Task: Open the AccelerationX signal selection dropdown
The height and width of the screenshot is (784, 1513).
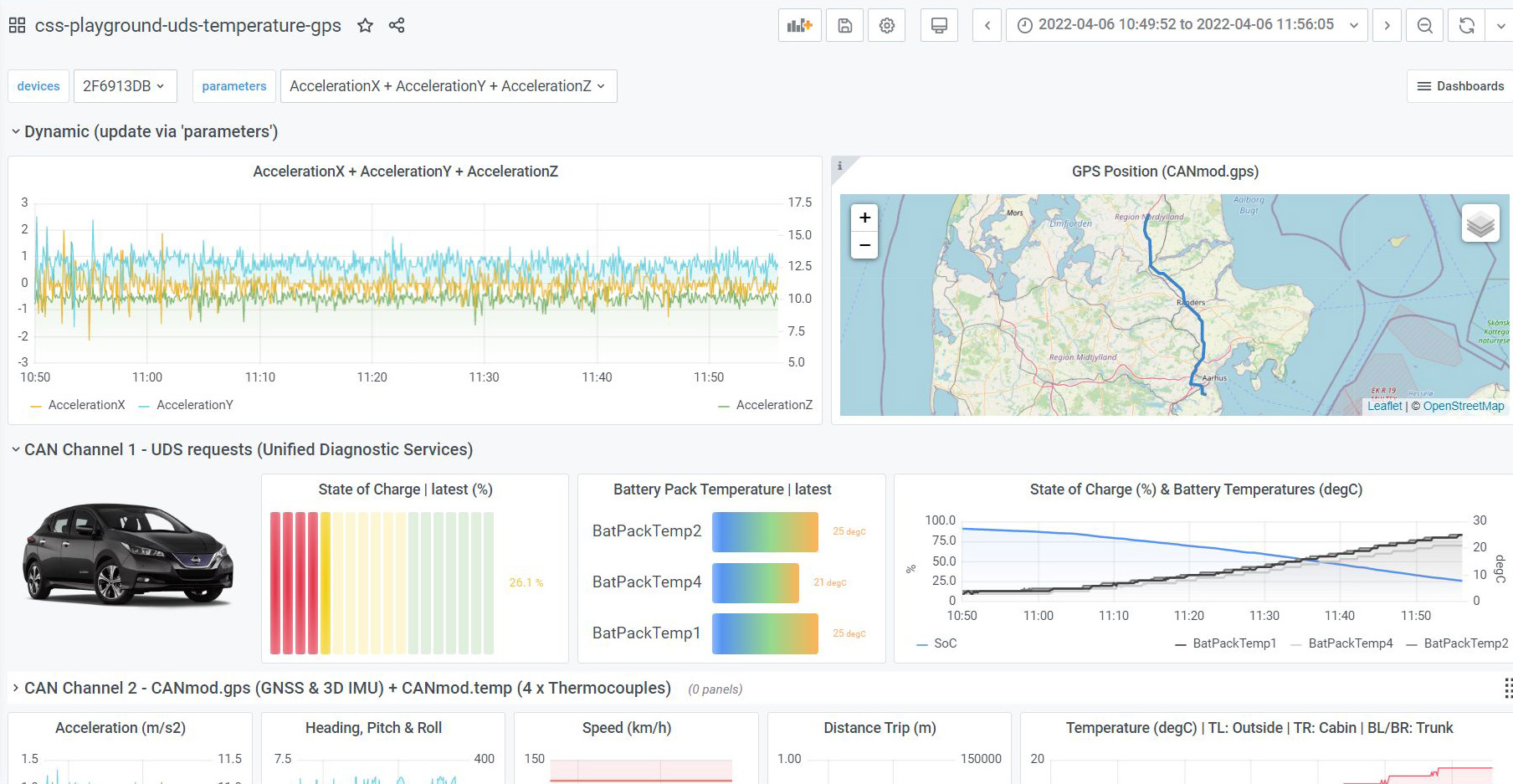Action: [x=449, y=85]
